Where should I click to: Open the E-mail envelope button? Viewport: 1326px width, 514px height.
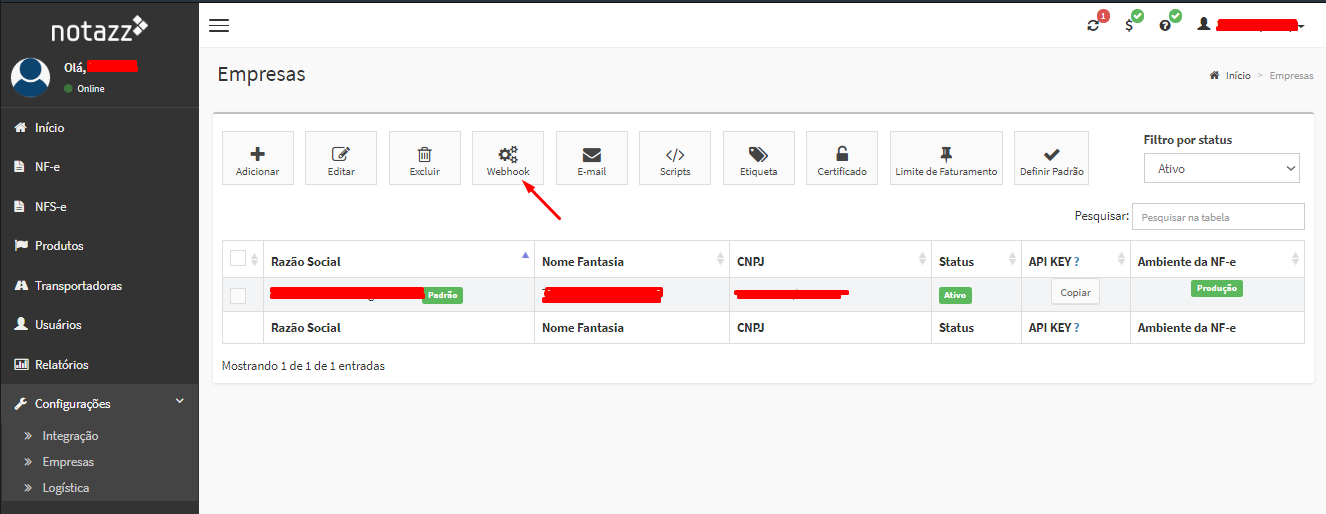click(592, 158)
